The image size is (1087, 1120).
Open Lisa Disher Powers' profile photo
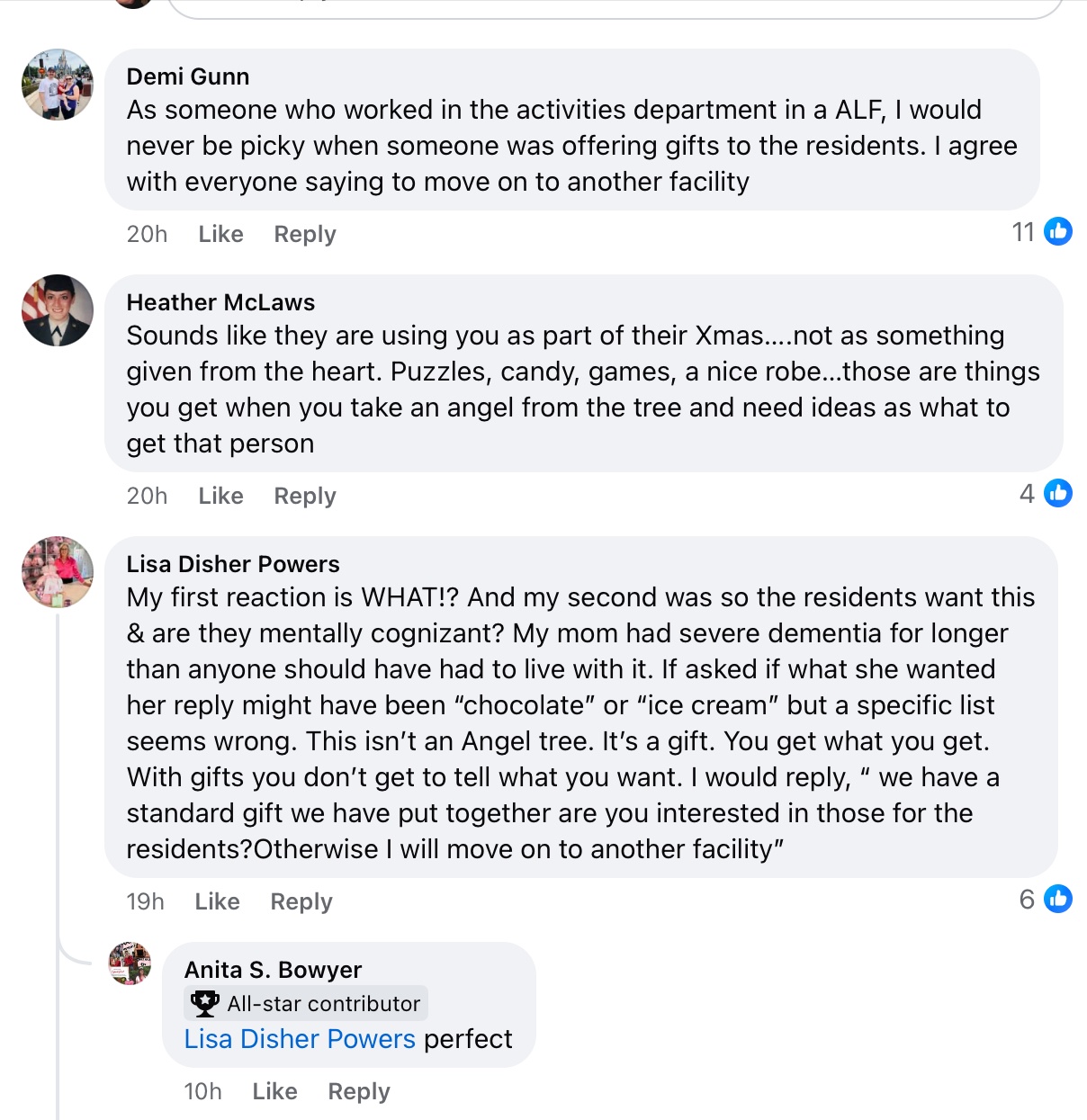58,572
